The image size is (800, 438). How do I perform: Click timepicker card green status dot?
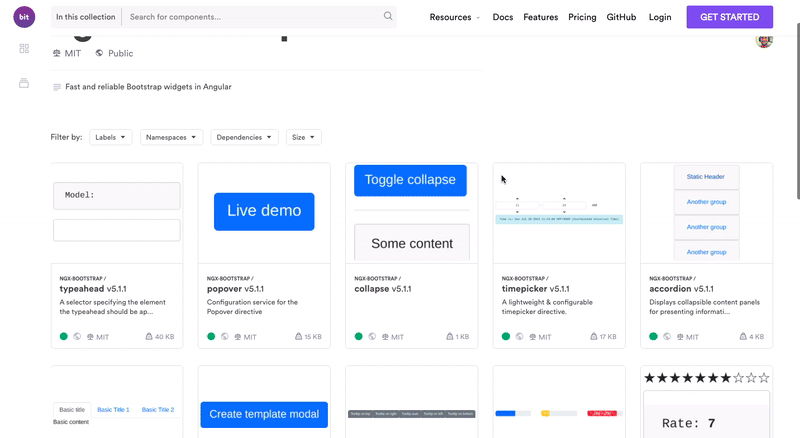coord(506,336)
